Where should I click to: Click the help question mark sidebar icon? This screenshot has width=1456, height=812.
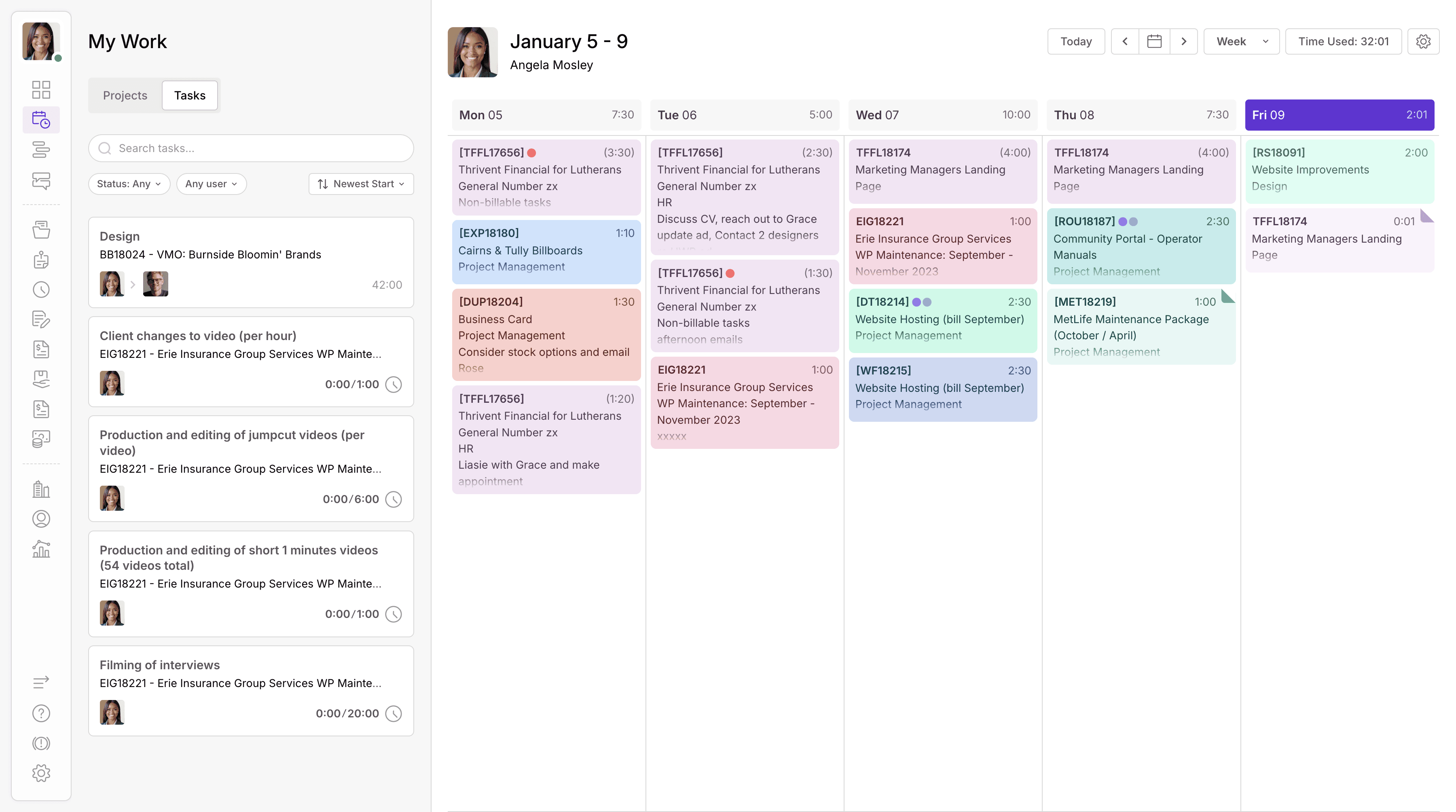point(41,713)
